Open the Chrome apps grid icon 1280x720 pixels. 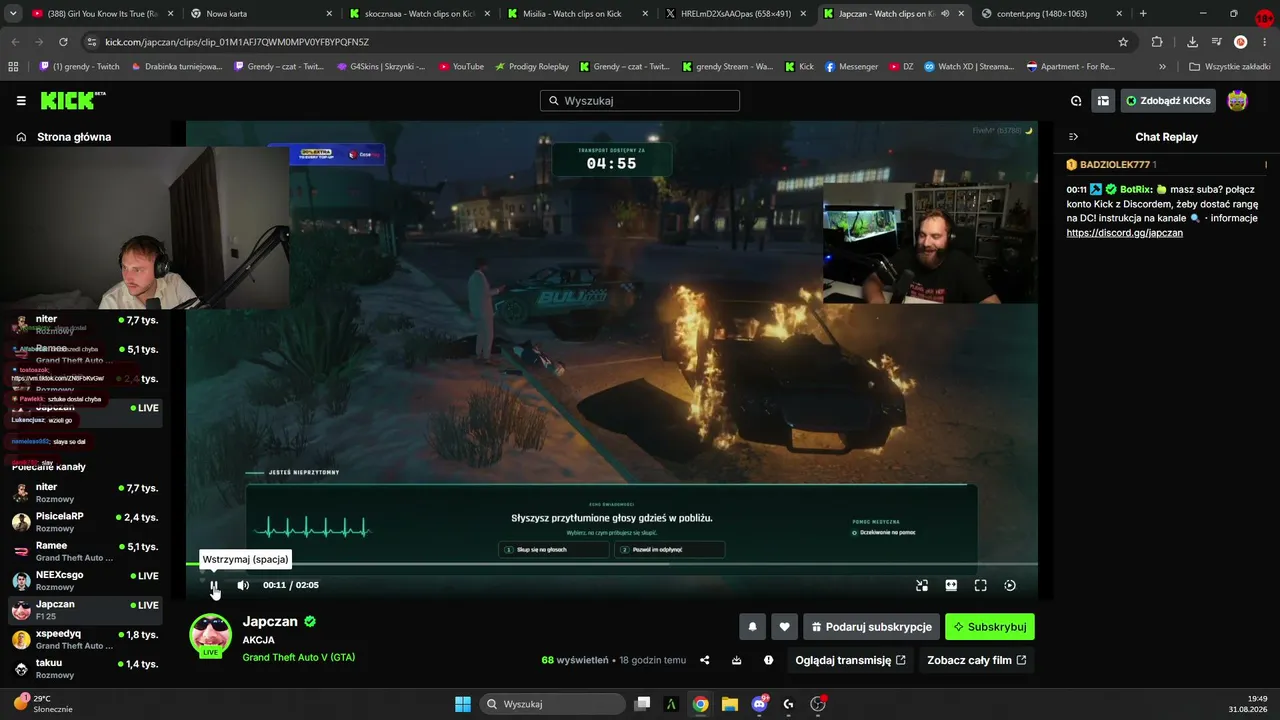[13, 67]
